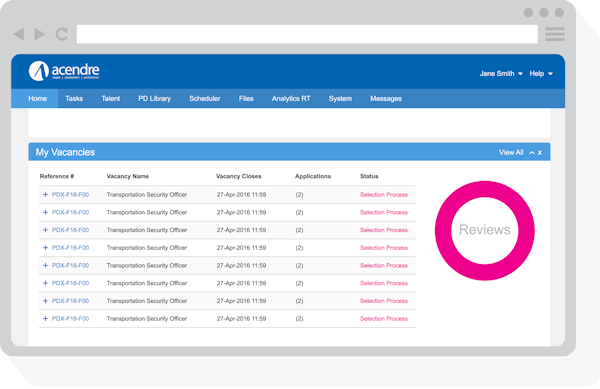
Task: Open the first PDX-F16-F00 reference link
Action: pos(70,194)
